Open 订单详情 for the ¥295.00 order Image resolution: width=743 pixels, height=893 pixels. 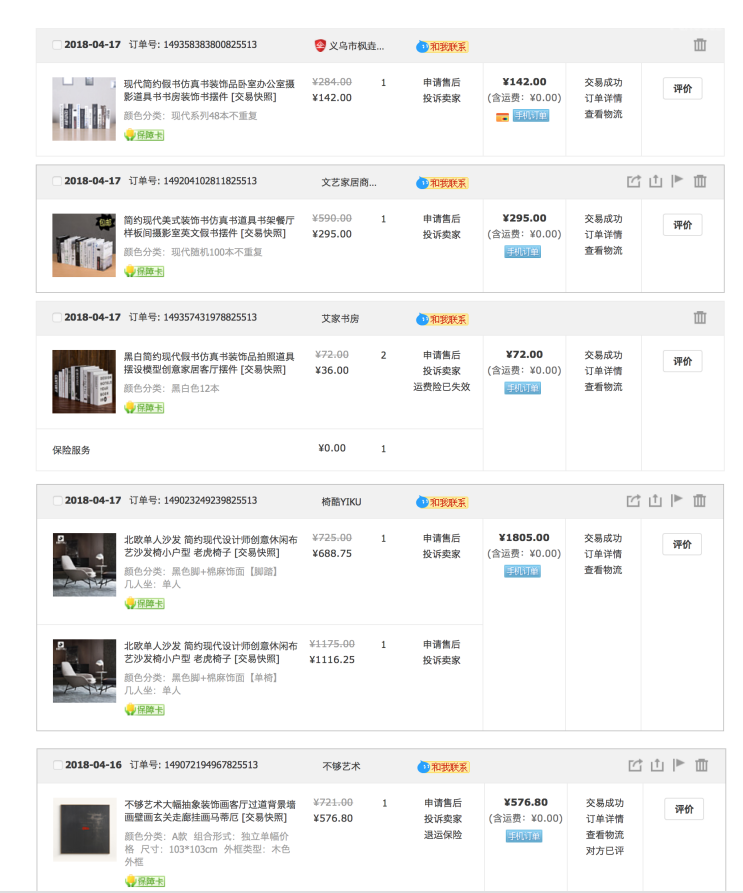pyautogui.click(x=603, y=234)
